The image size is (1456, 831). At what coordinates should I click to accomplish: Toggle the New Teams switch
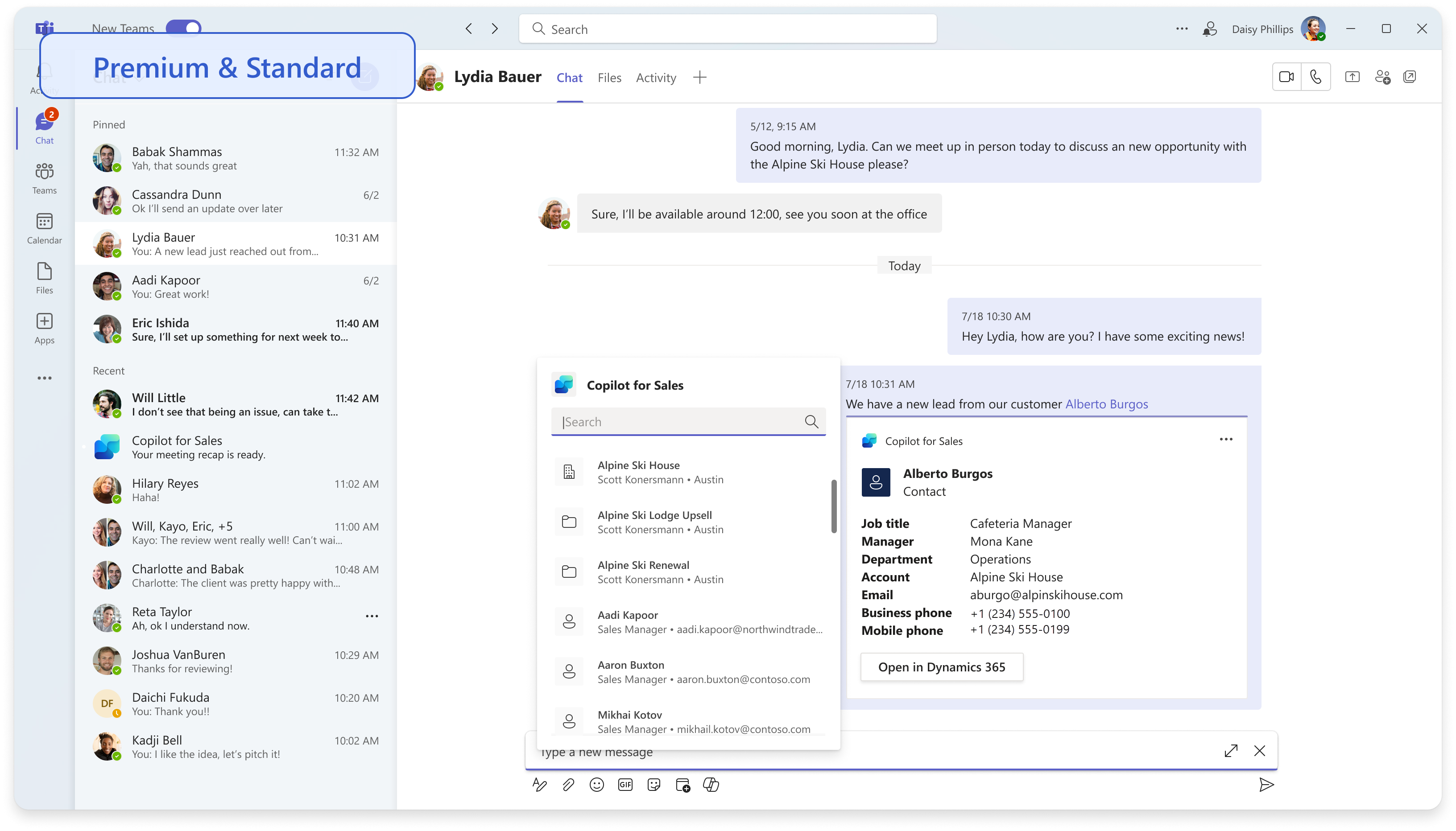(183, 27)
